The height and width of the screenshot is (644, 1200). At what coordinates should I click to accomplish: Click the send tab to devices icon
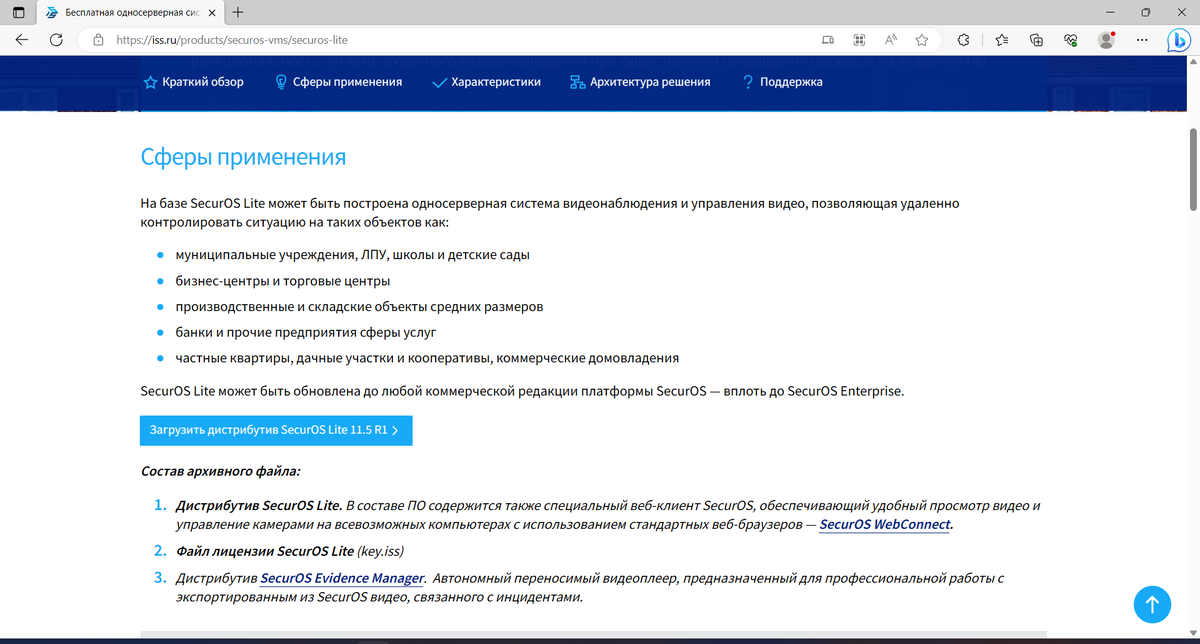pyautogui.click(x=827, y=41)
